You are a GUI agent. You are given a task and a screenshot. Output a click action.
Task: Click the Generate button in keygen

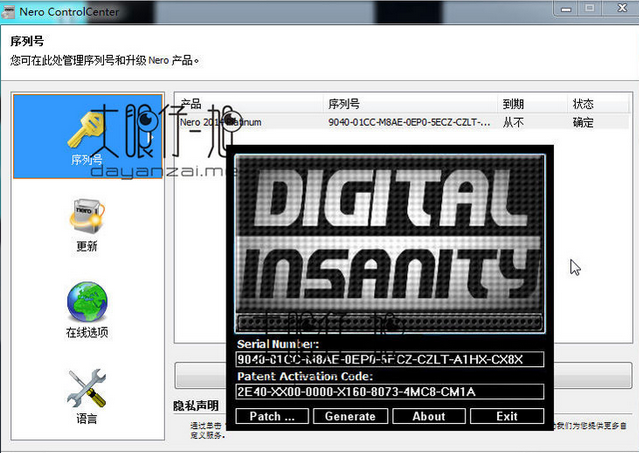click(350, 416)
